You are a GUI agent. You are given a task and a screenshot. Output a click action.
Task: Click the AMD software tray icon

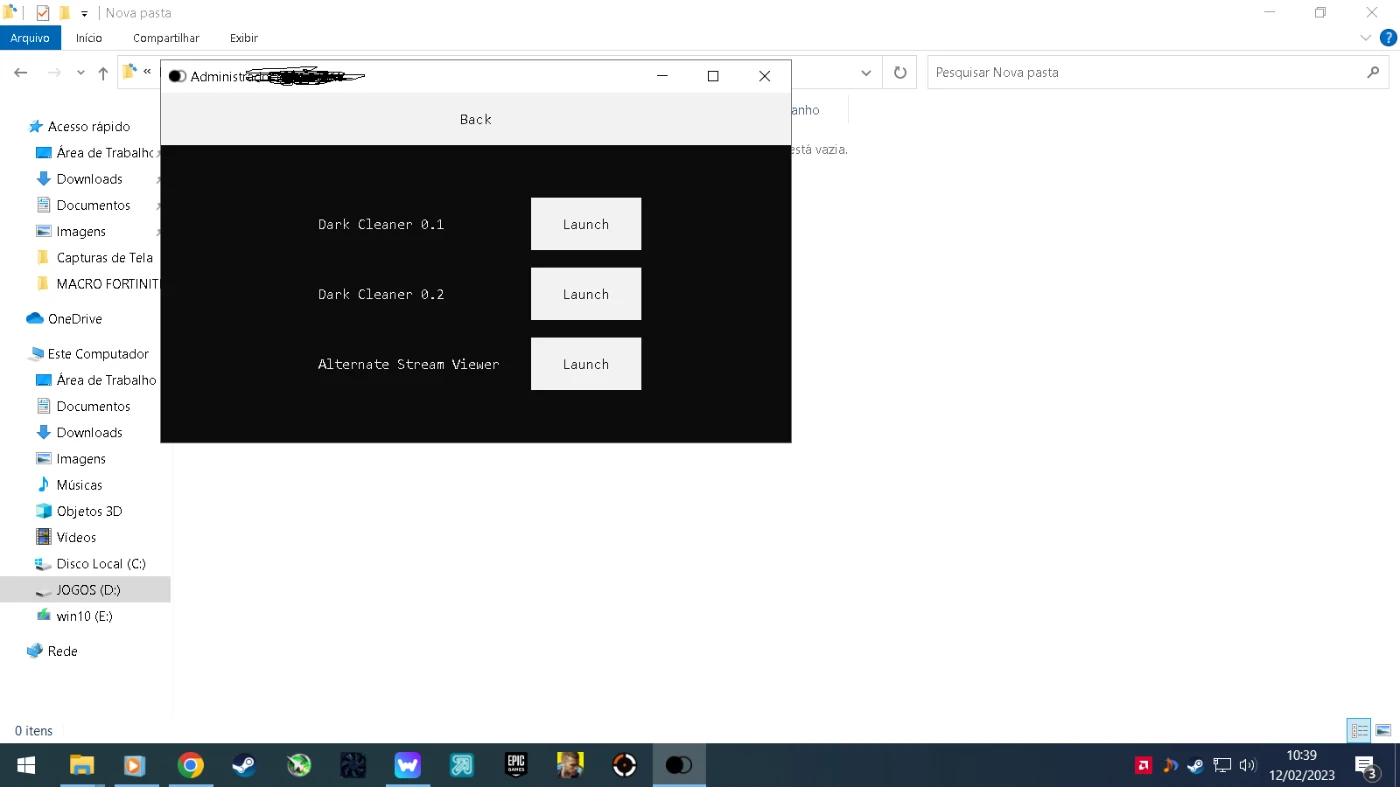pos(1143,766)
